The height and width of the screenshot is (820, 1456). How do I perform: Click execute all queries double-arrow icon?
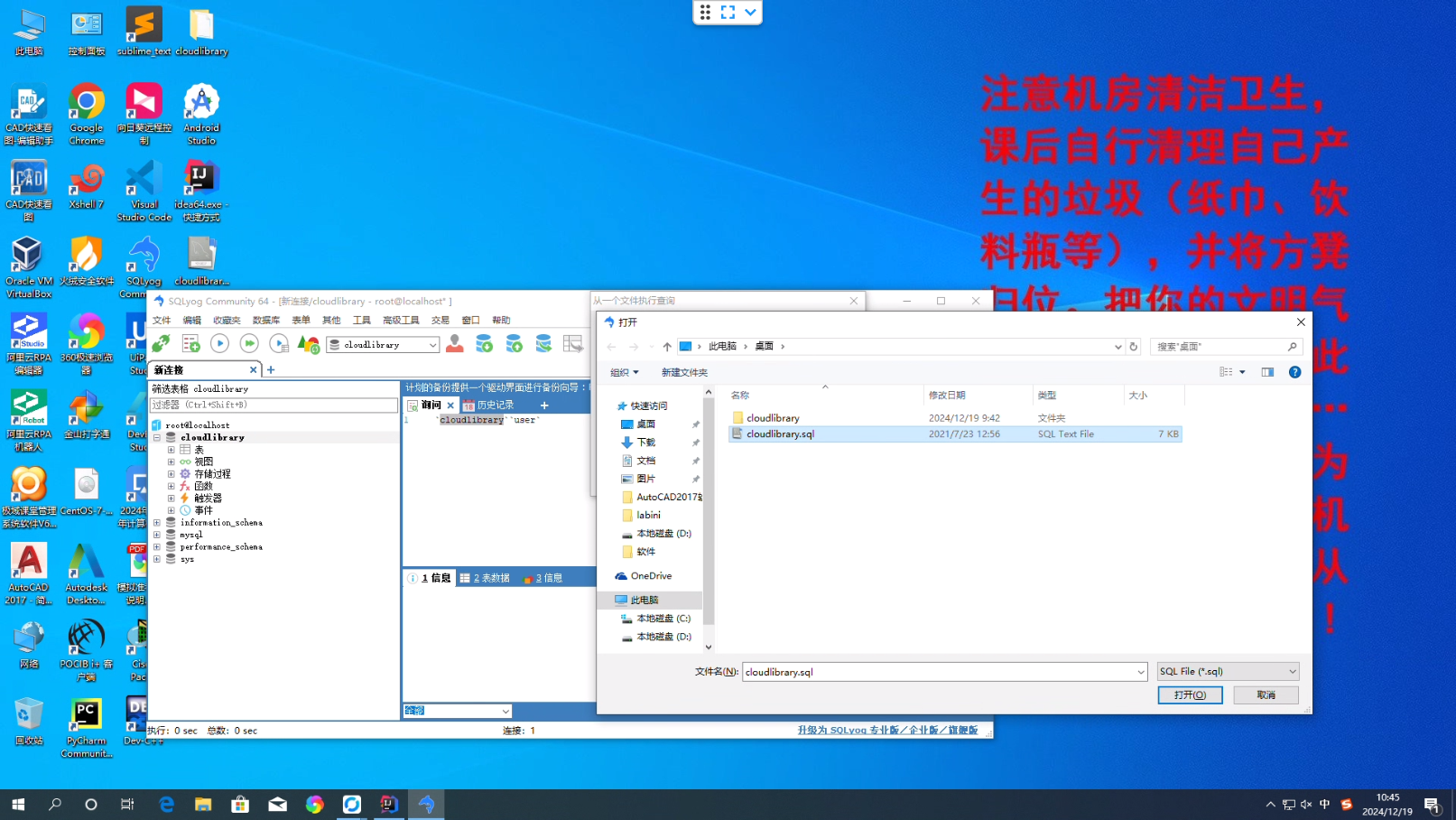(x=249, y=344)
